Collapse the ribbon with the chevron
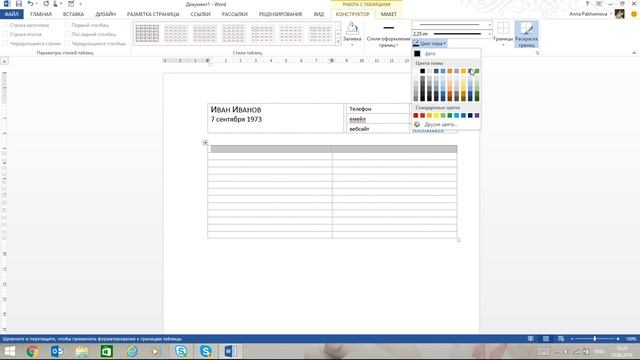The image size is (640, 360). (x=633, y=53)
